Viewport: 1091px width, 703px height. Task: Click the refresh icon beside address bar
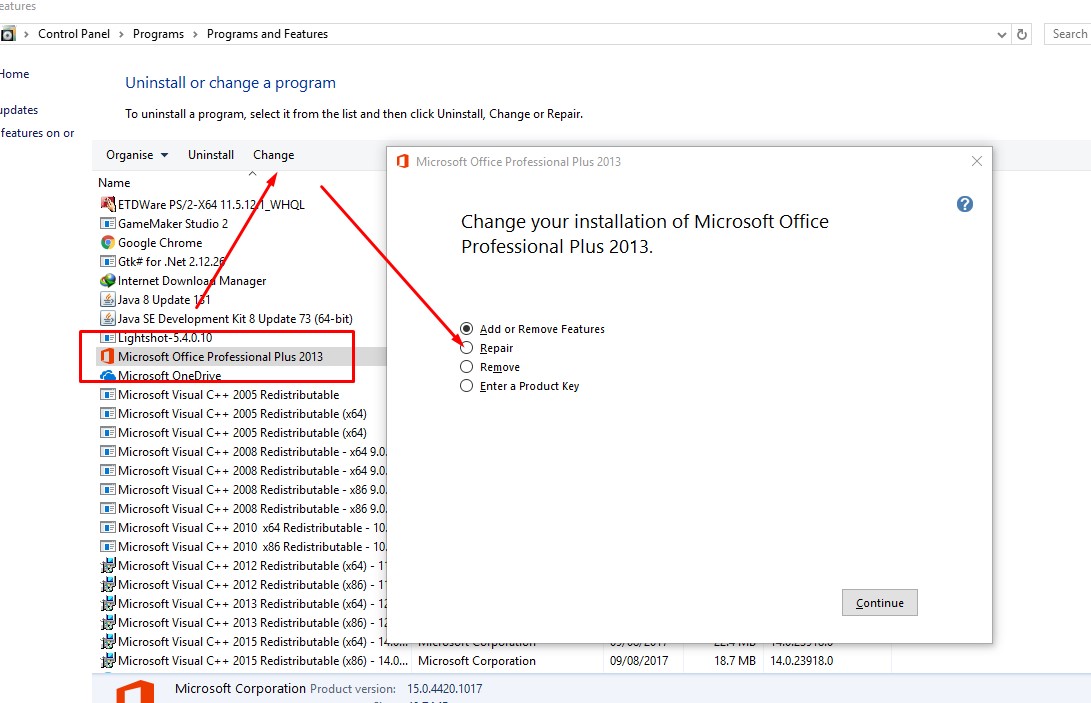(x=1021, y=34)
